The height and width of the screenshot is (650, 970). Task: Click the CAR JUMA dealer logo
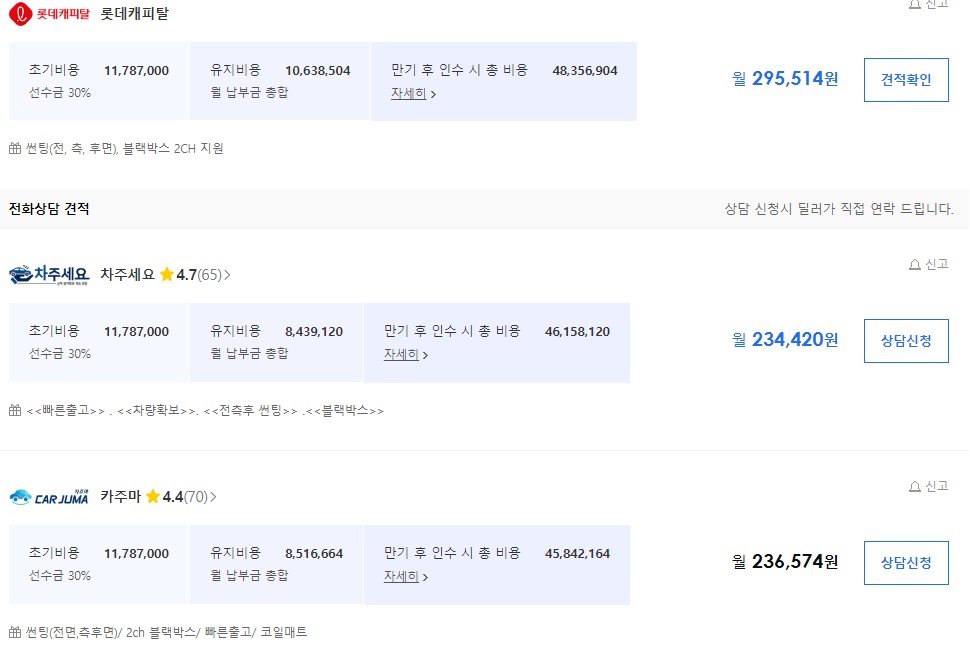[x=49, y=496]
